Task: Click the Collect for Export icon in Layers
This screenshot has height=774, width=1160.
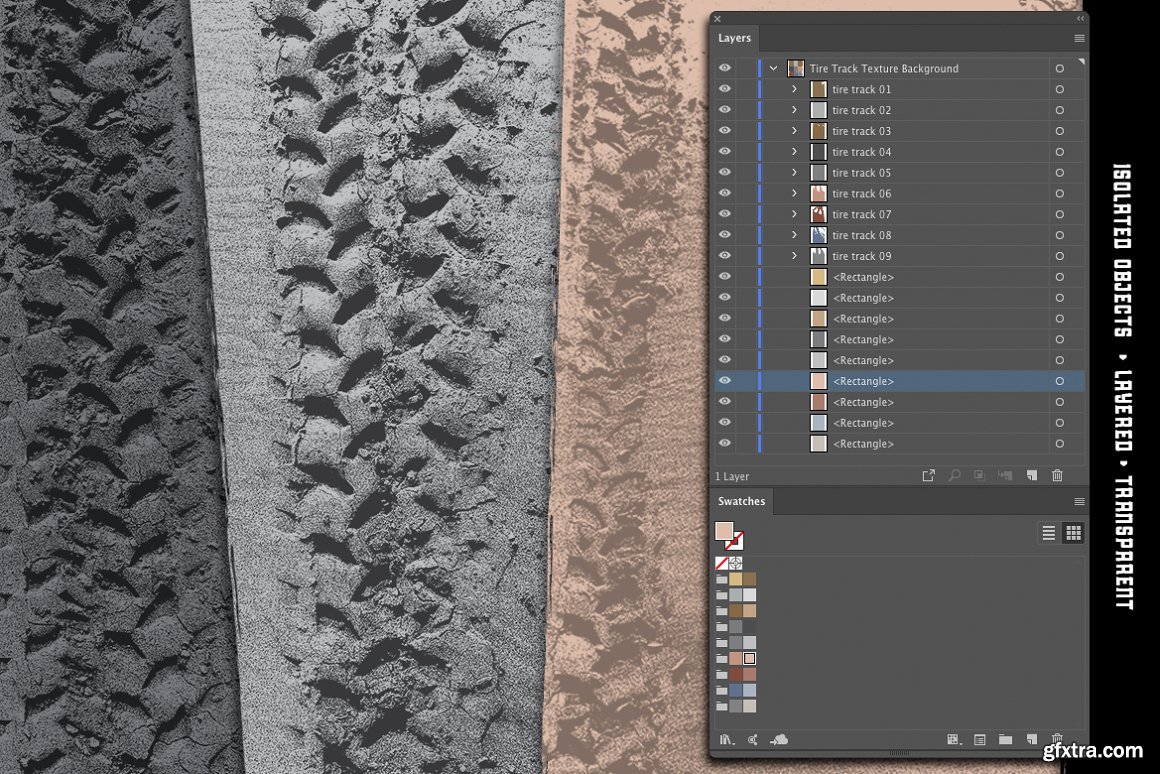Action: [928, 476]
